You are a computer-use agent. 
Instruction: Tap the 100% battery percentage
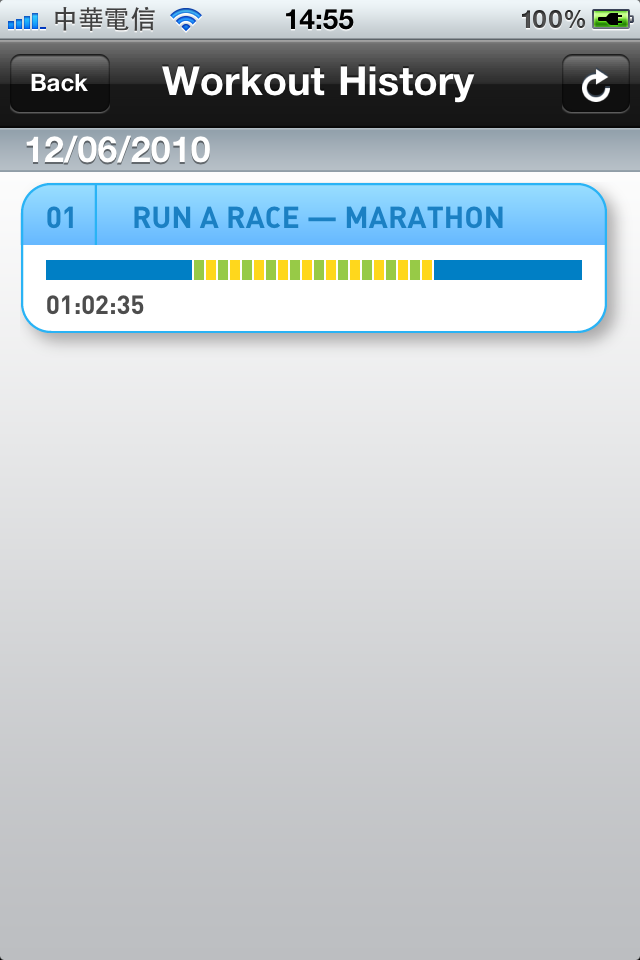pos(553,20)
